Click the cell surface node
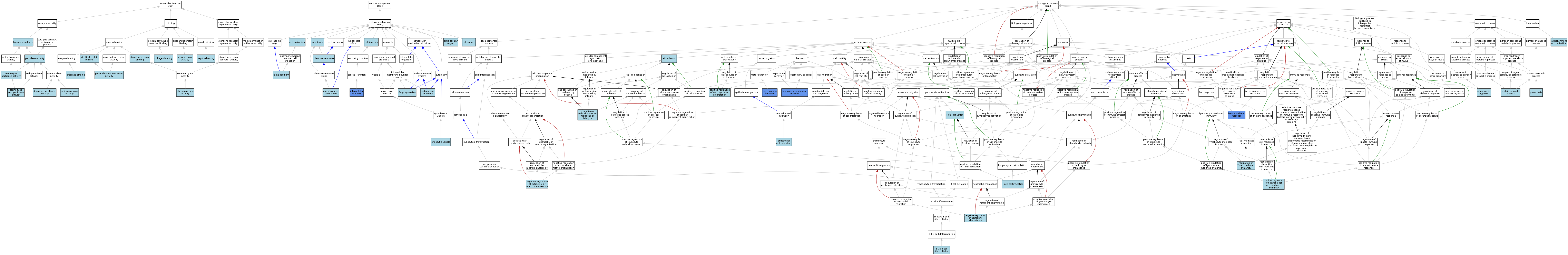The height and width of the screenshot is (255, 1568). (x=469, y=42)
